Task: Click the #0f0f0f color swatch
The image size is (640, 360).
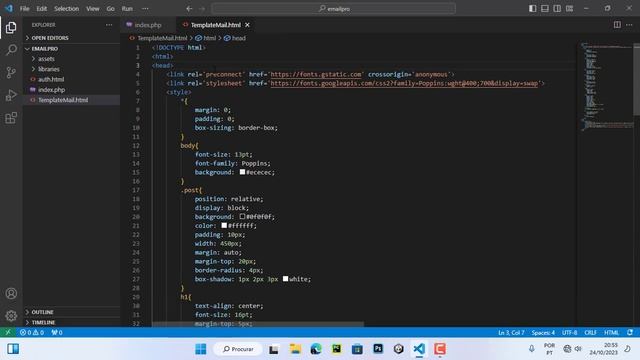Action: tap(242, 217)
